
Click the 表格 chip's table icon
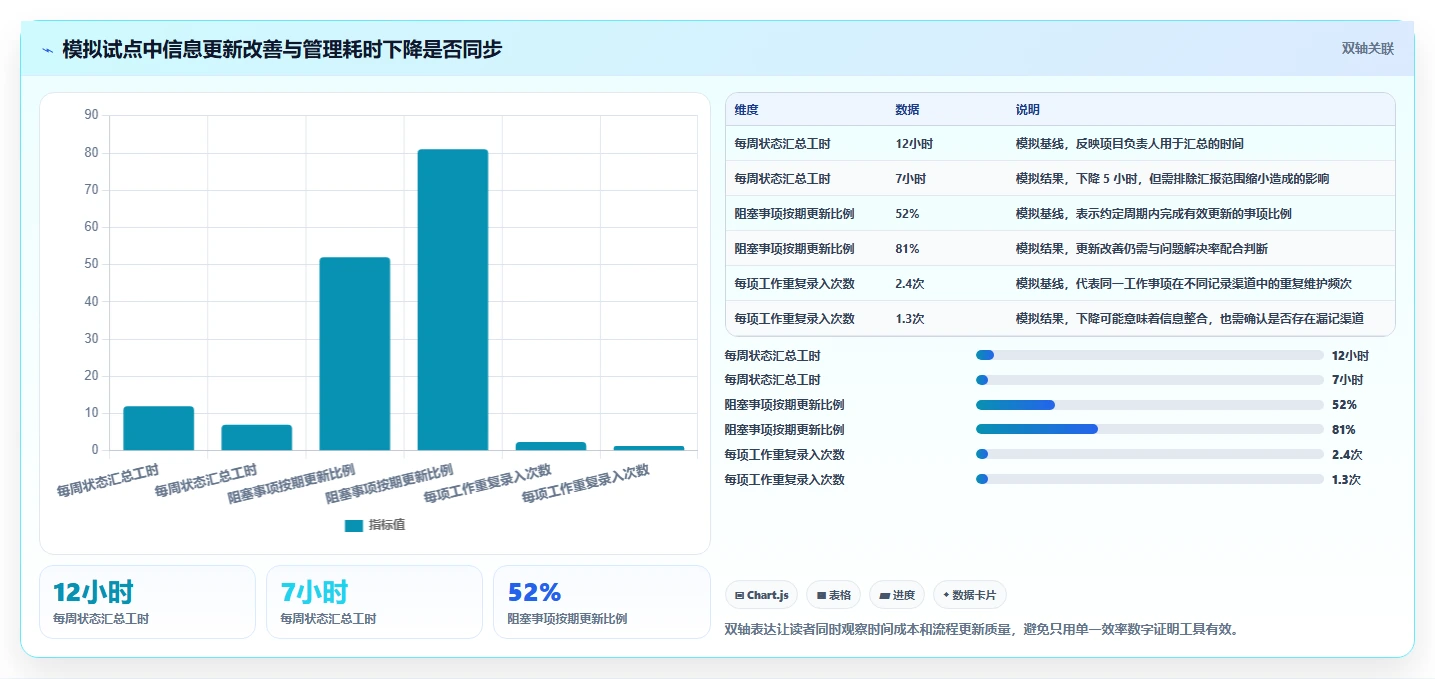(821, 595)
